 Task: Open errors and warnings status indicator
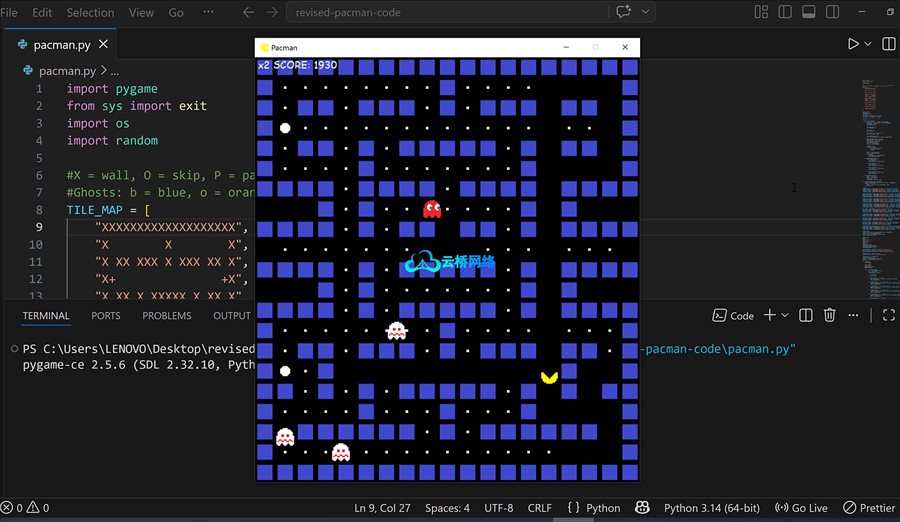tap(25, 508)
